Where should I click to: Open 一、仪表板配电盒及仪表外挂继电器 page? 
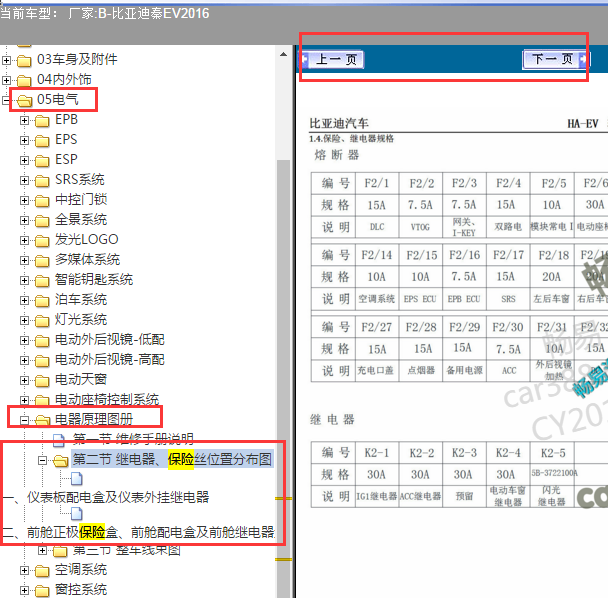click(106, 498)
